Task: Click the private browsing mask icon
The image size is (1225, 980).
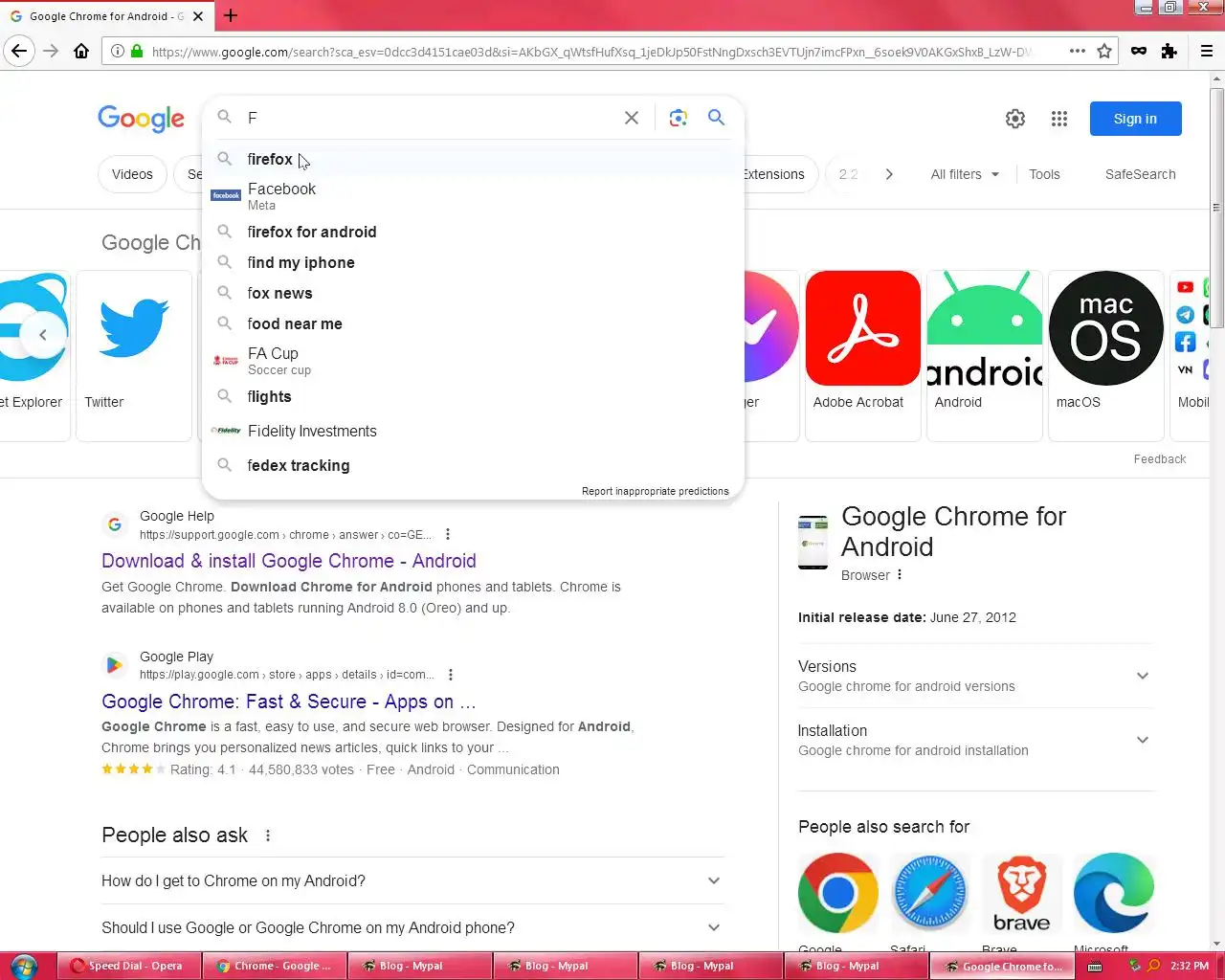Action: click(1139, 52)
